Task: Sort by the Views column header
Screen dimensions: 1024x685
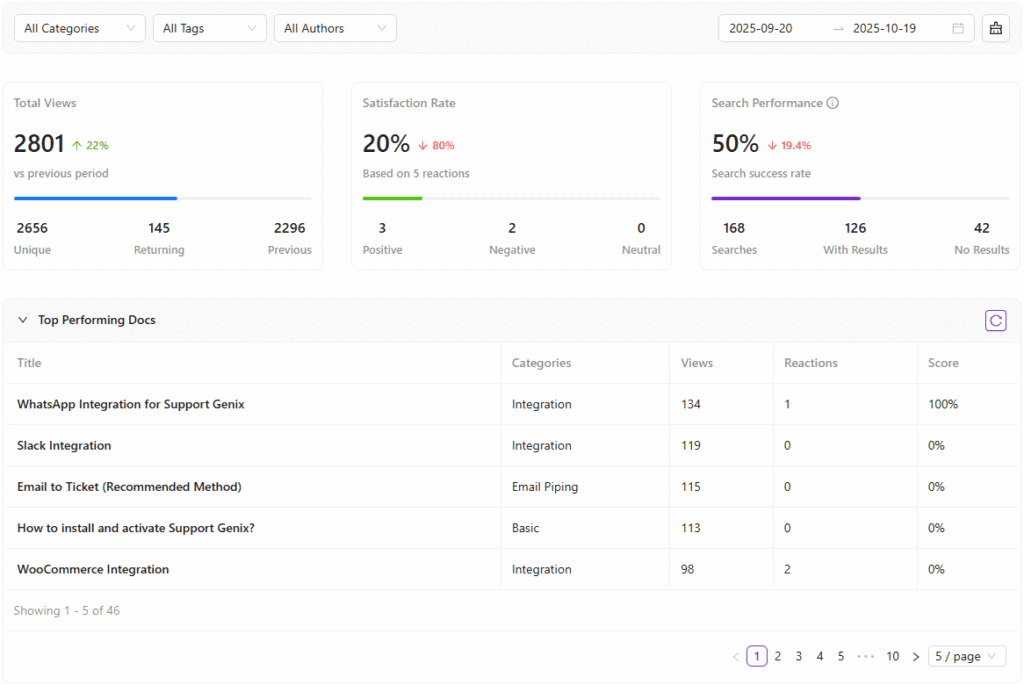Action: (697, 363)
